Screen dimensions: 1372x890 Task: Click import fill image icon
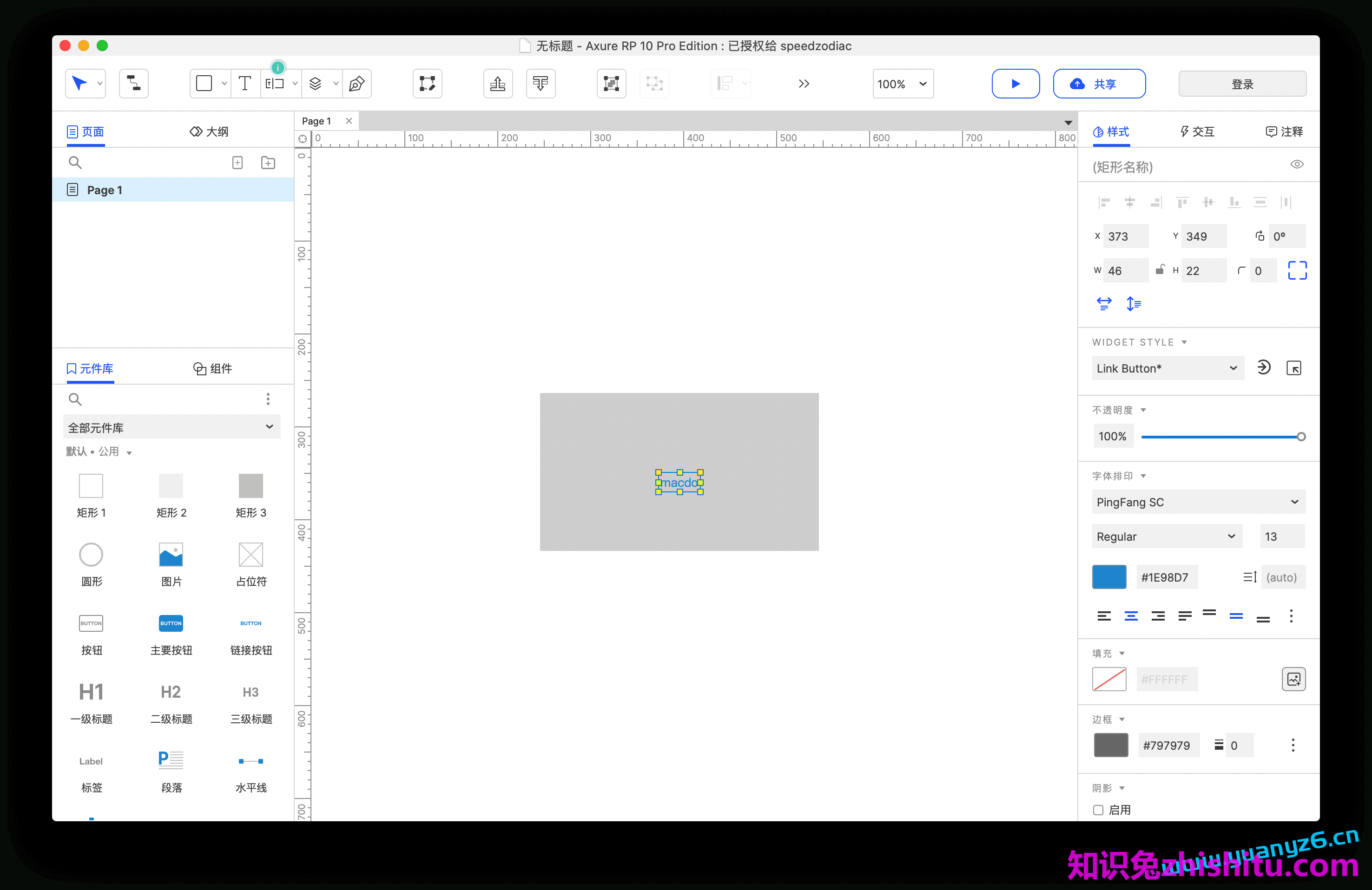coord(1293,679)
